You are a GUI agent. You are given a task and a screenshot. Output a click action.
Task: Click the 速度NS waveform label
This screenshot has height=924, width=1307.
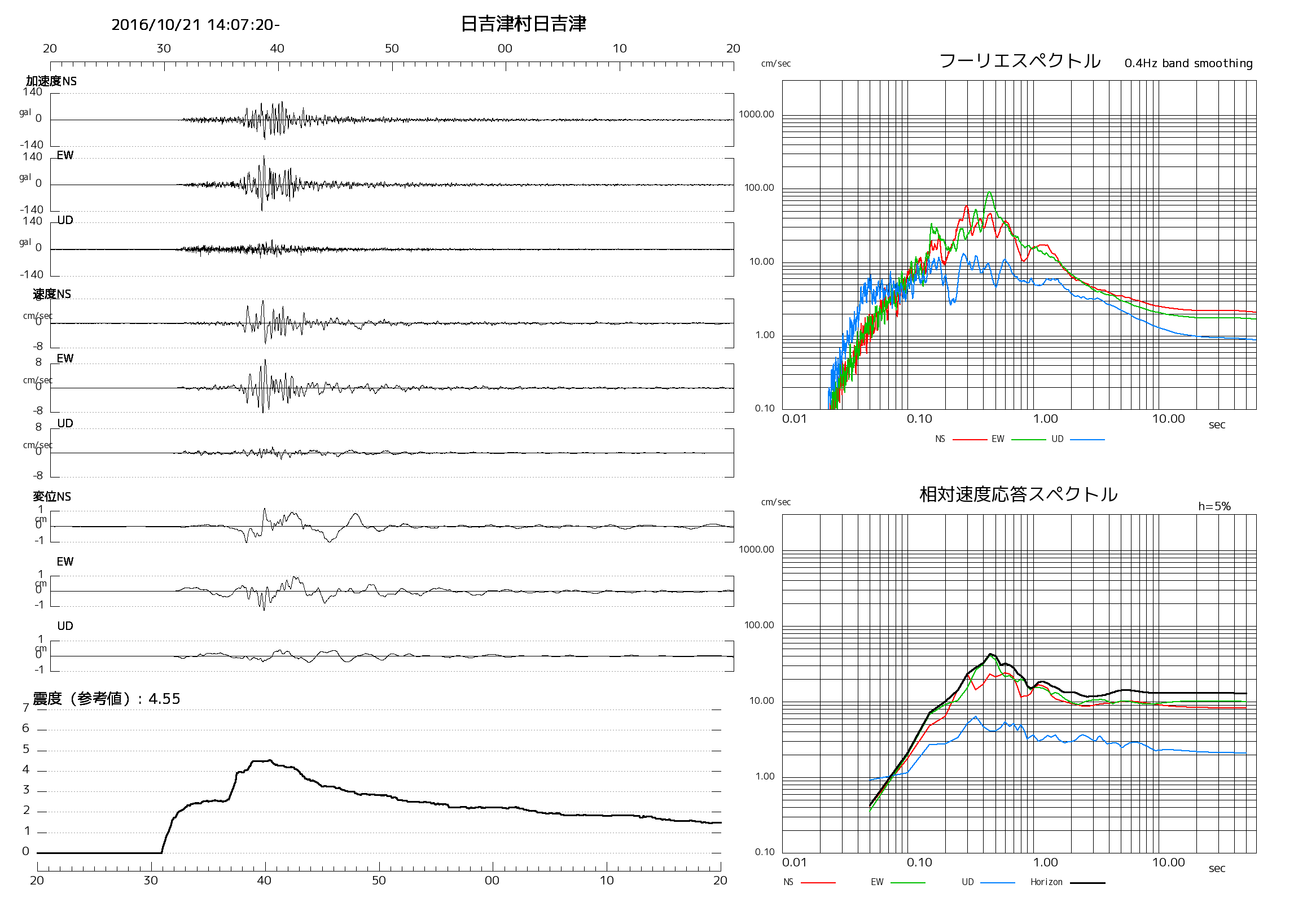coord(52,294)
